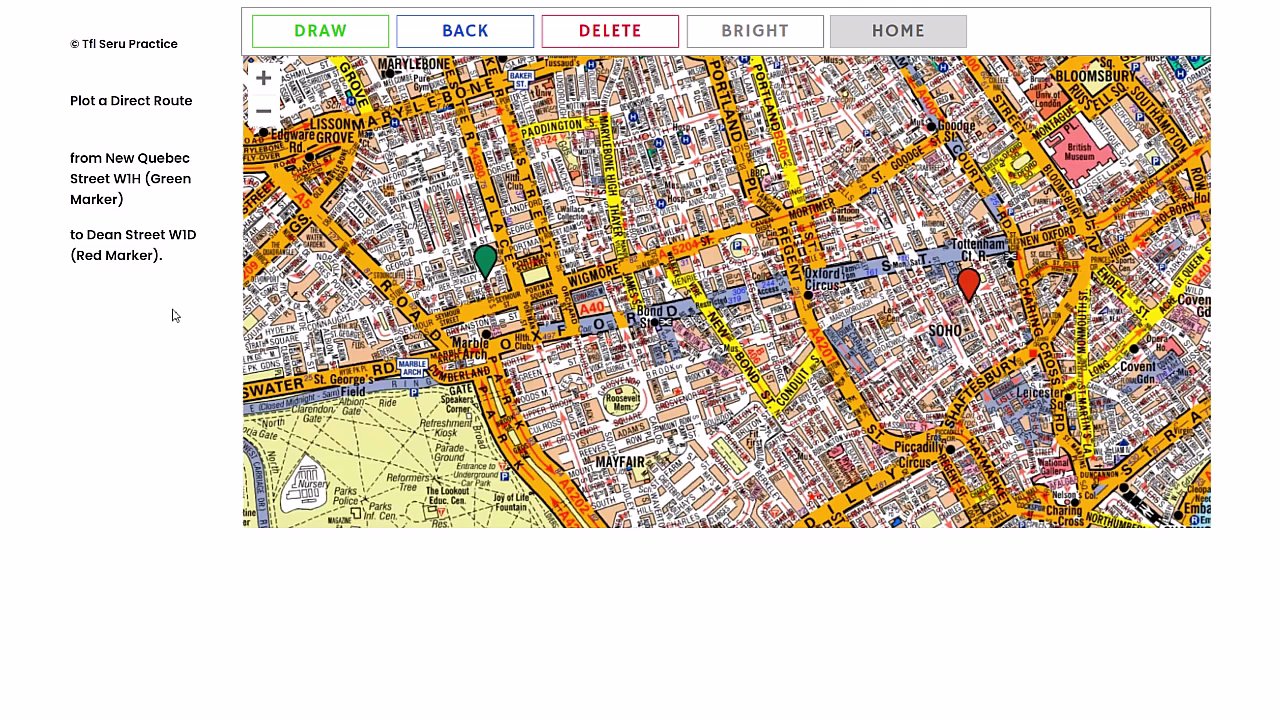The image size is (1280, 720).
Task: Click the BACK button
Action: (465, 31)
